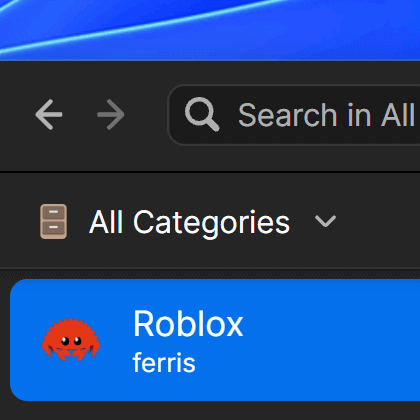The width and height of the screenshot is (420, 420).
Task: Go forward with the right arrow
Action: point(111,114)
